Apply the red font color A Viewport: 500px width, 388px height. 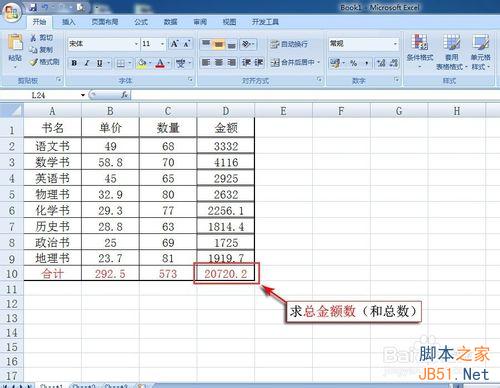click(160, 63)
